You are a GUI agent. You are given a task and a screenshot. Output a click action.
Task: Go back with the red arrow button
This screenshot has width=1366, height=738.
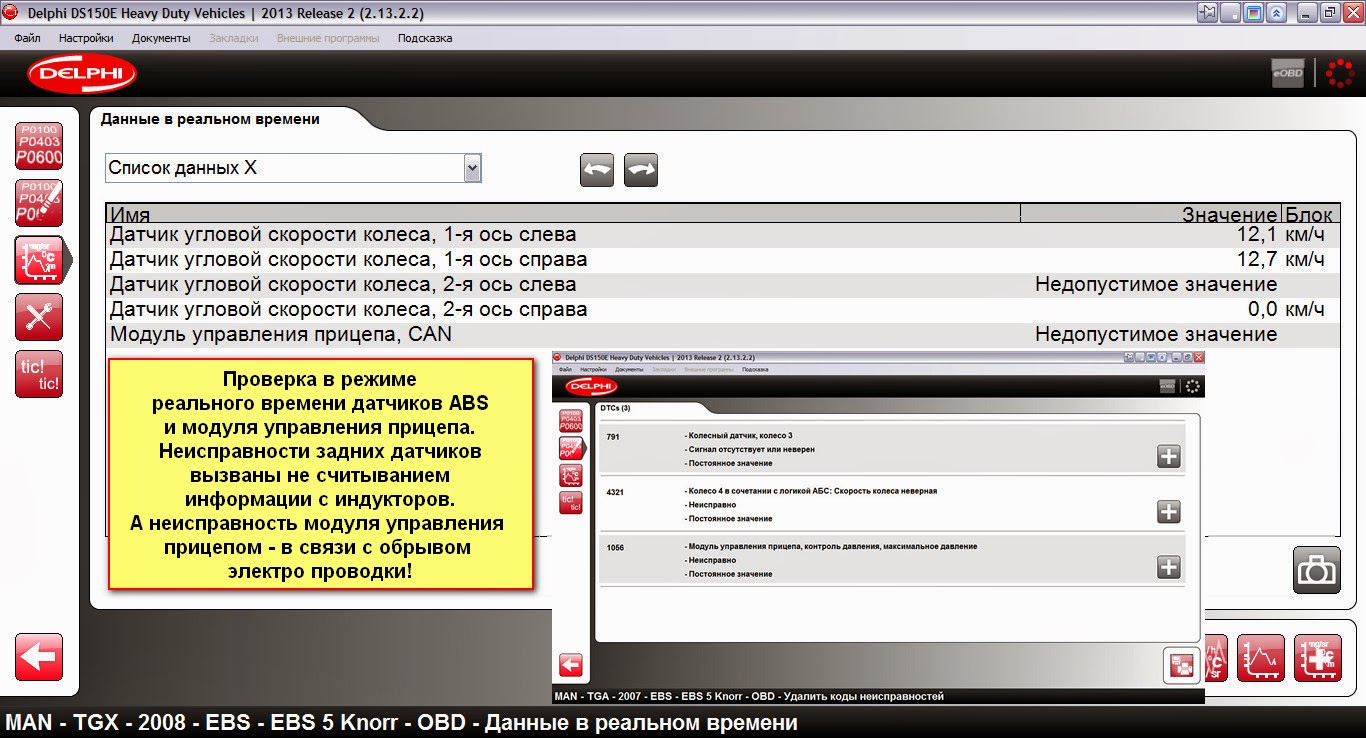click(39, 657)
